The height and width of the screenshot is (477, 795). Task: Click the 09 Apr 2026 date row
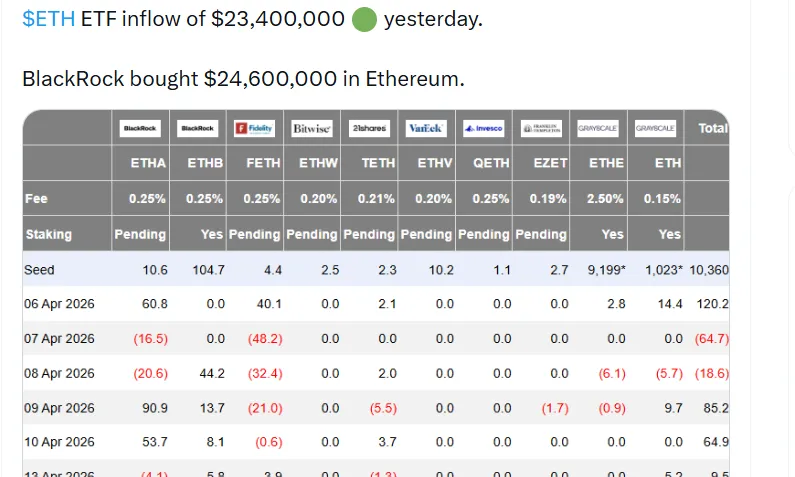click(59, 408)
